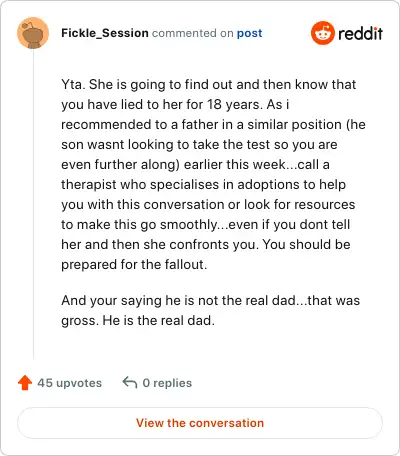Image resolution: width=400 pixels, height=456 pixels.
Task: Click the line mentioning "therapist who specialises"
Action: click(x=203, y=184)
